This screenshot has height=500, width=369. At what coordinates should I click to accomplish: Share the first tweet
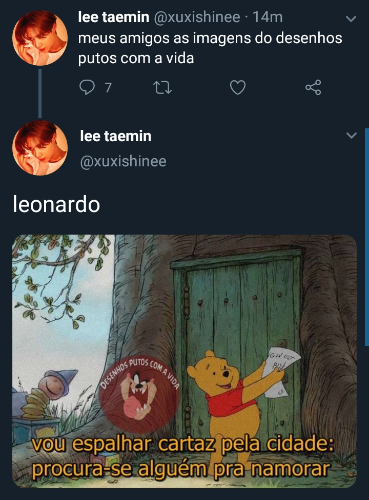click(313, 87)
